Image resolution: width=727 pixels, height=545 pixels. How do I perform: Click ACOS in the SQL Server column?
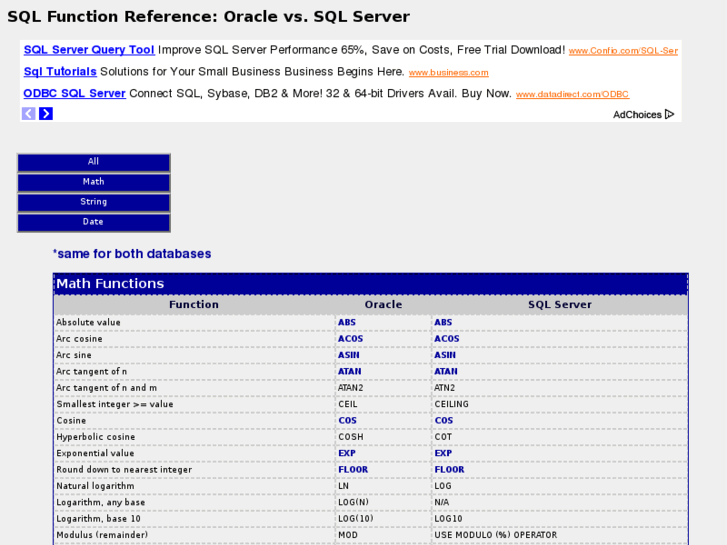point(447,339)
